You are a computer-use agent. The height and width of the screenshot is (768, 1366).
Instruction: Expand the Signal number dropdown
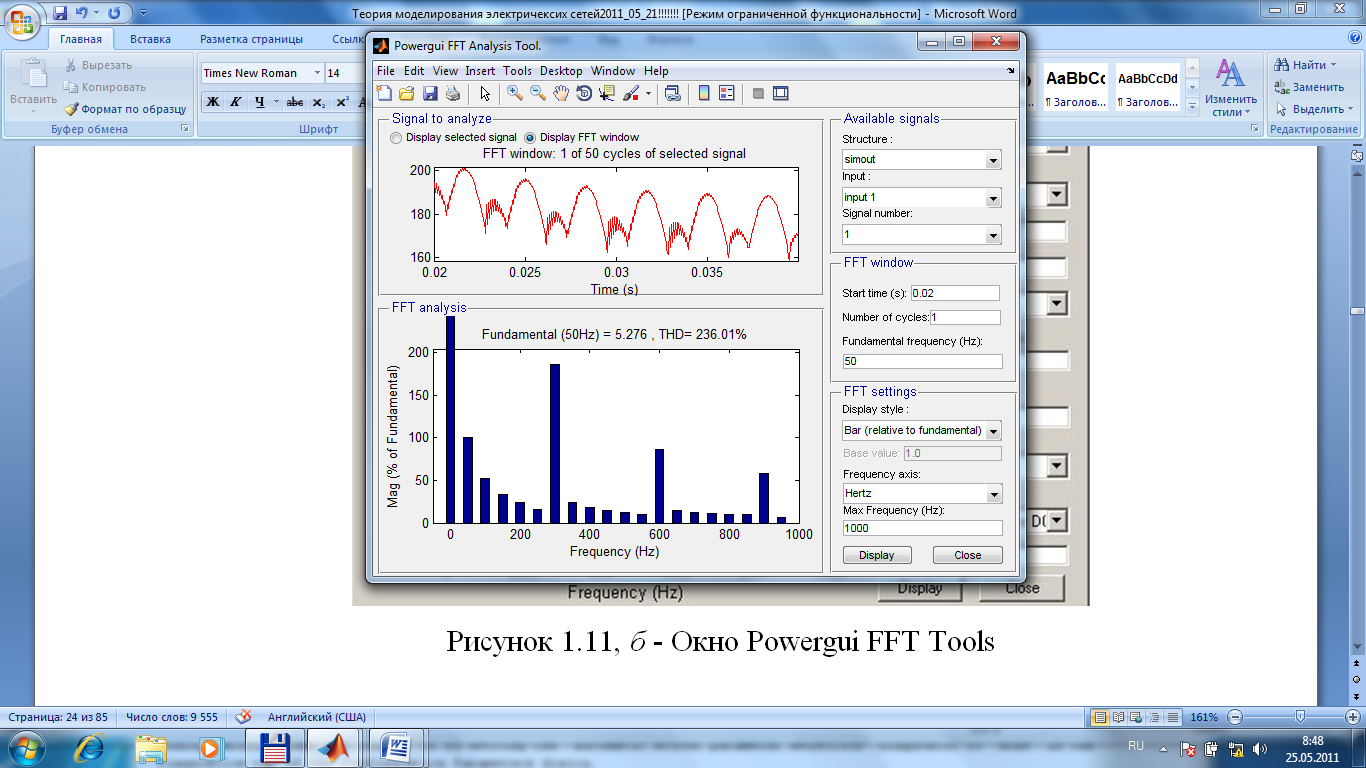coord(993,235)
